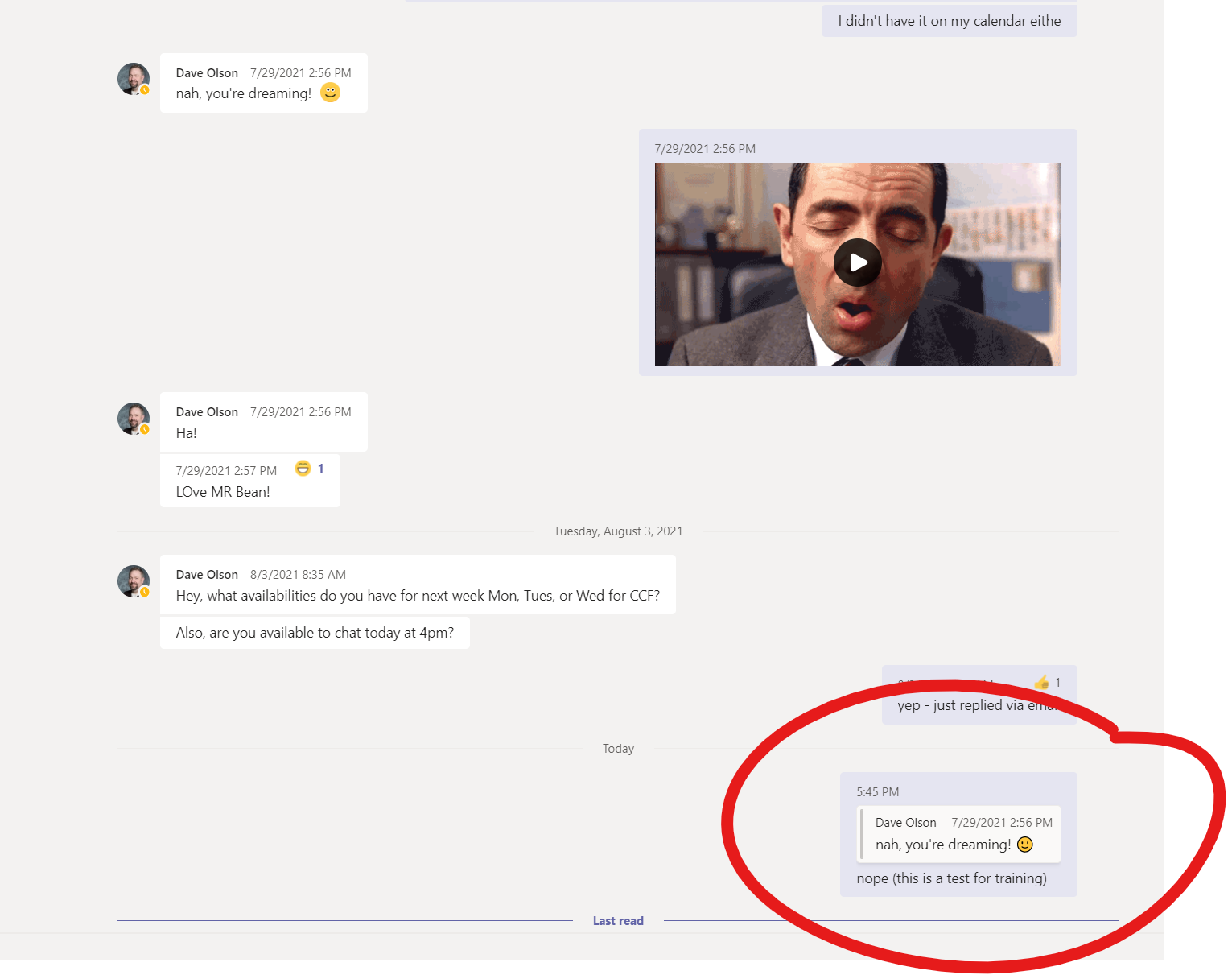The height and width of the screenshot is (979, 1232).
Task: Click the thumbs-up reaction on the "yep" reply
Action: click(x=1042, y=683)
